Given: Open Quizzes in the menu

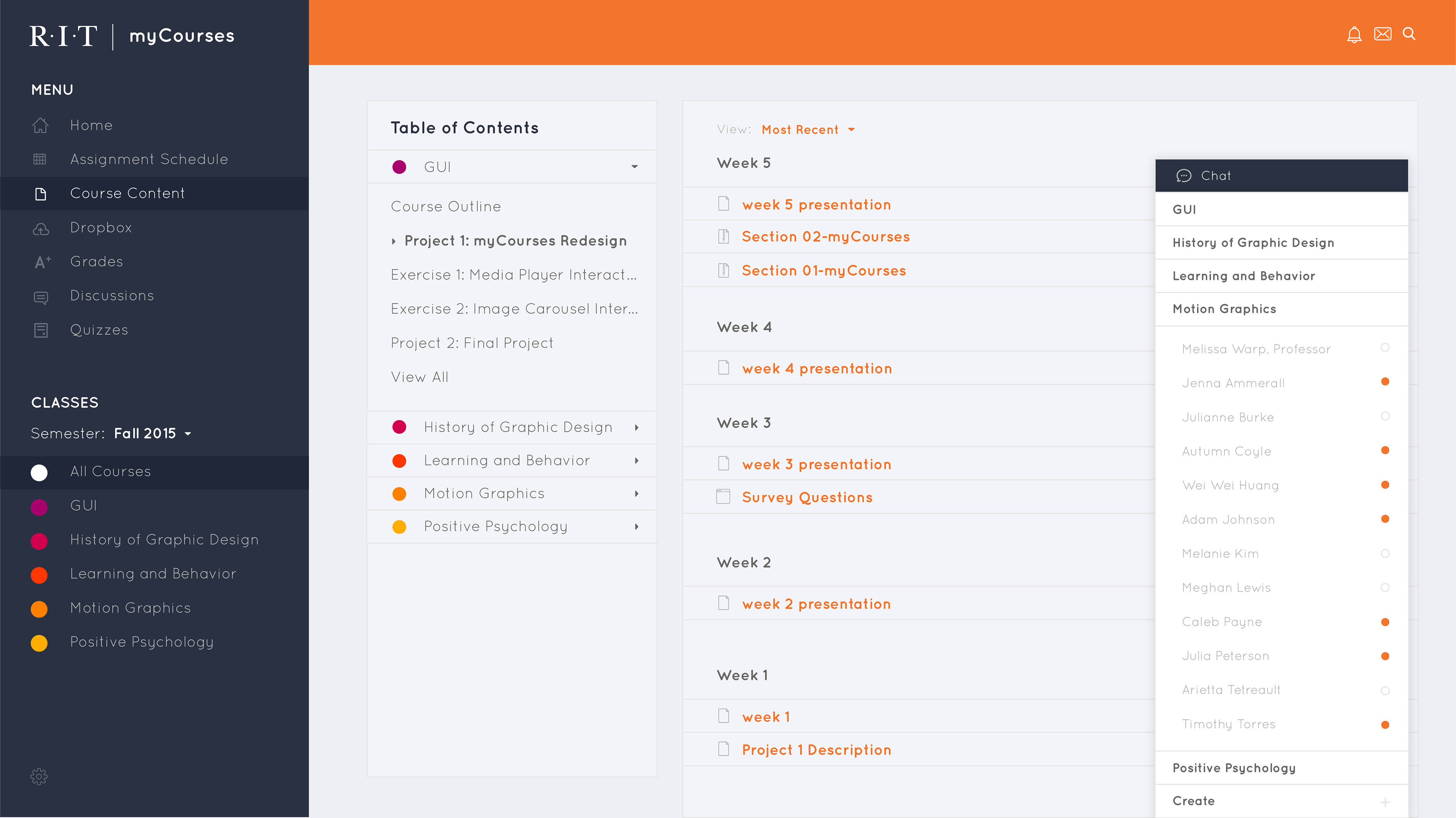Looking at the screenshot, I should coord(99,330).
